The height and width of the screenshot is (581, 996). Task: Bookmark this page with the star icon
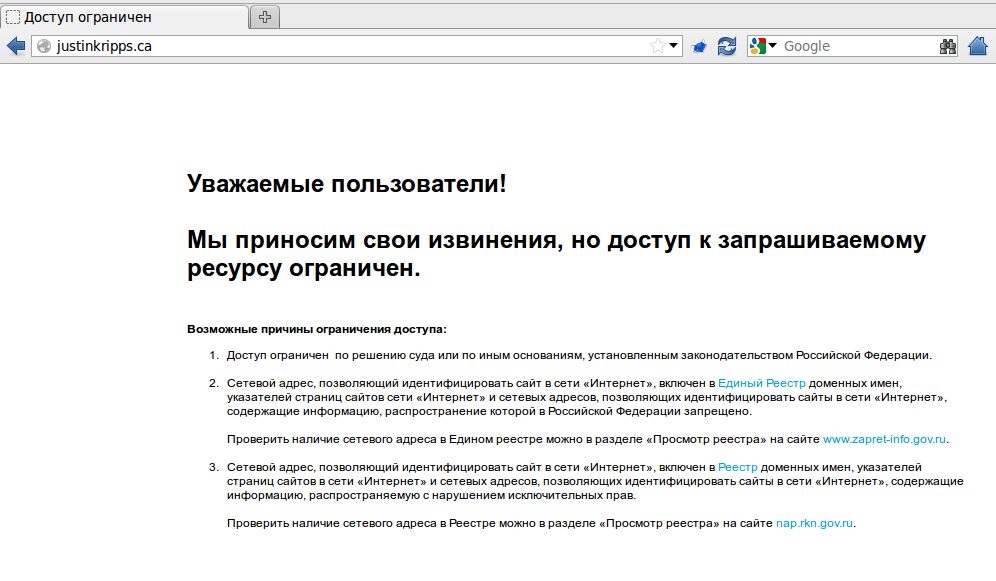click(x=657, y=46)
